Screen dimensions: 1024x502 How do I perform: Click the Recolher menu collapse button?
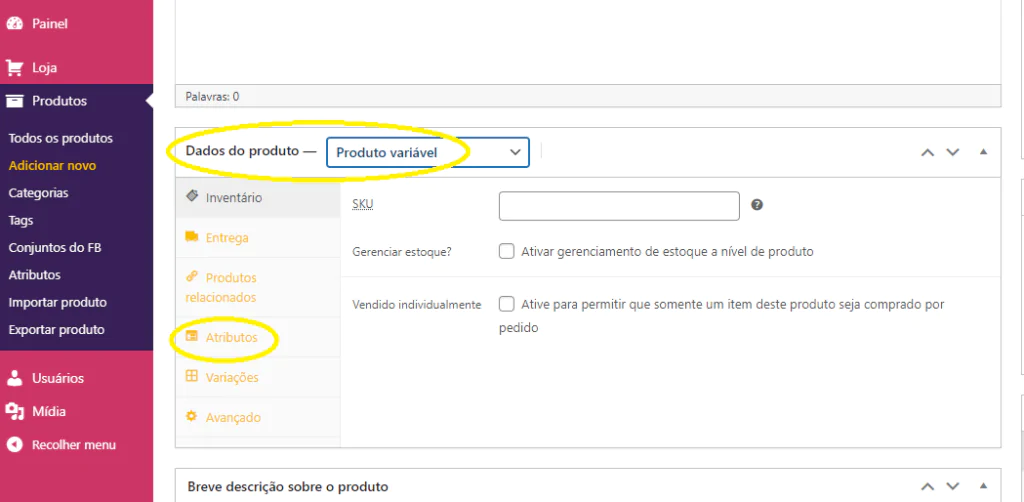point(61,445)
